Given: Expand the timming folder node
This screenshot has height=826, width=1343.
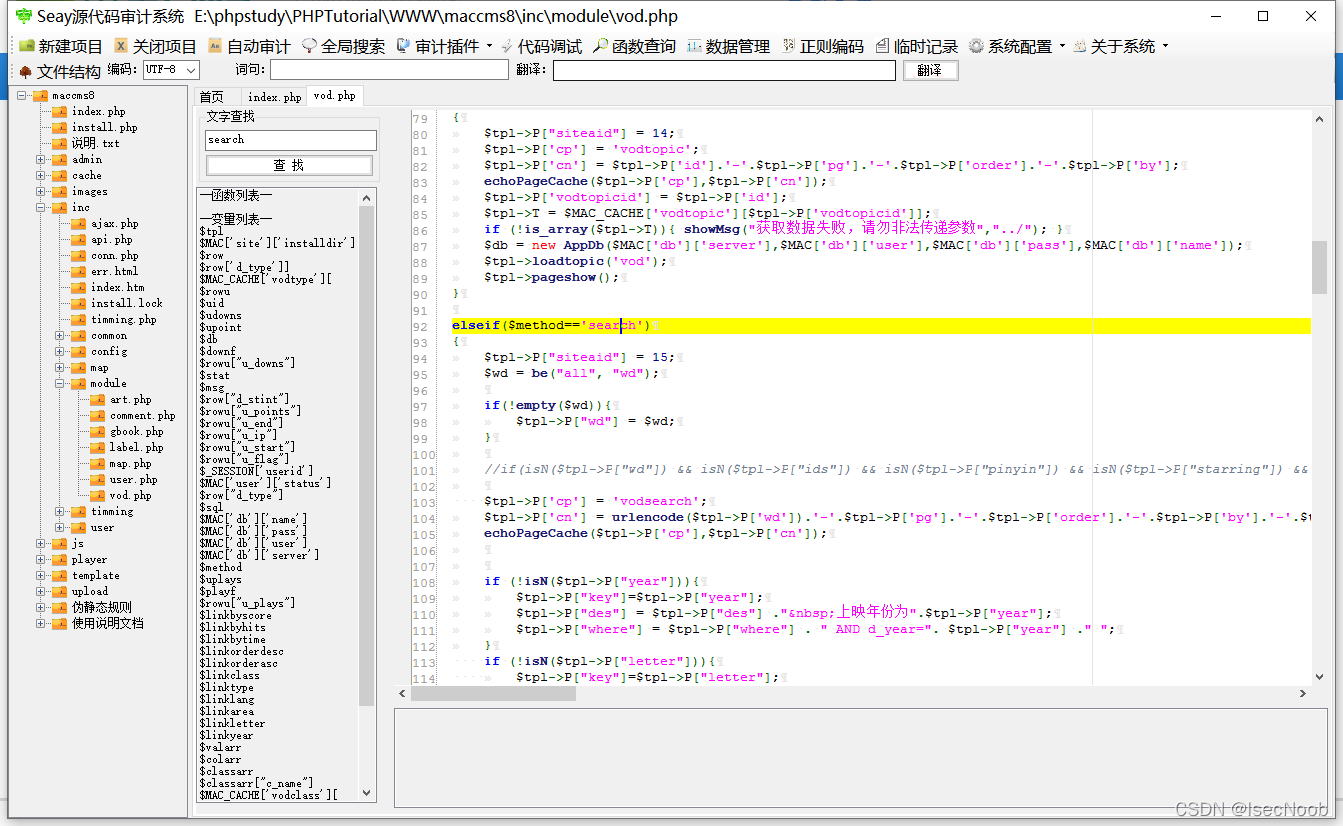Looking at the screenshot, I should 59,511.
